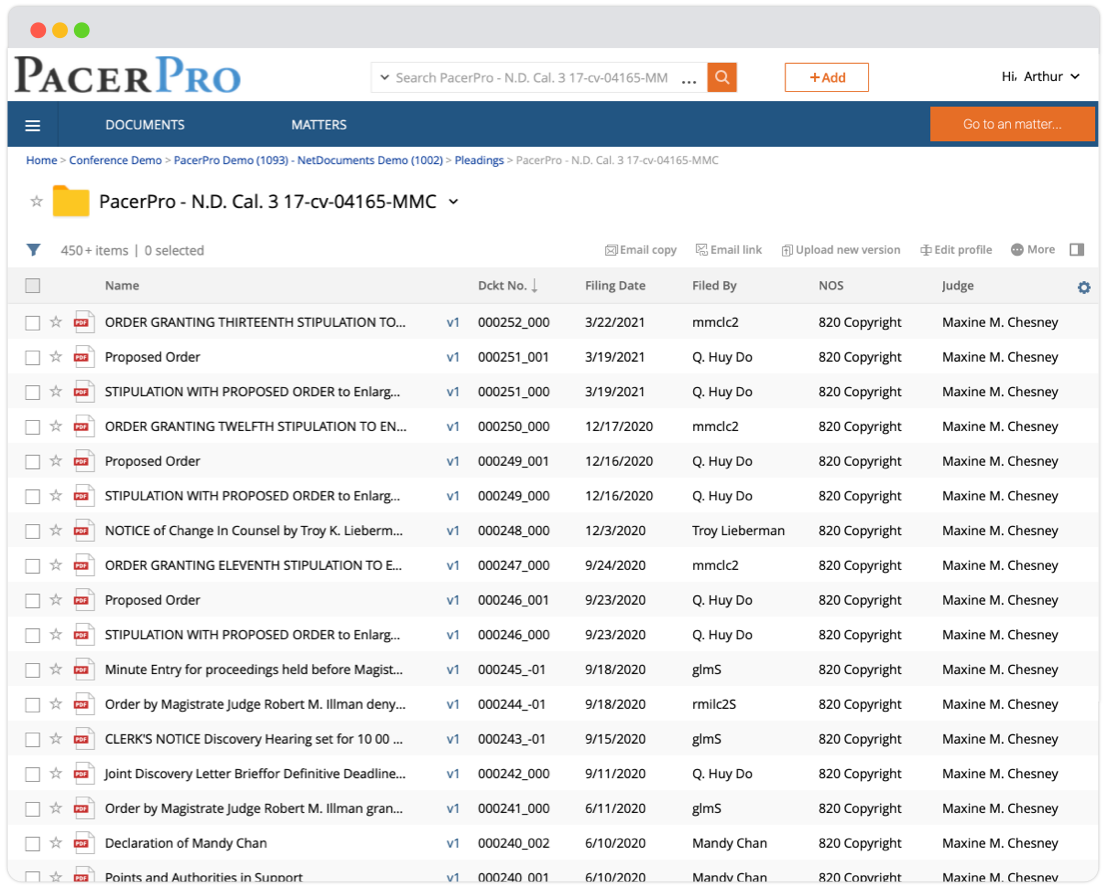Sort by the Judge column header
1107x888 pixels.
[x=957, y=286]
